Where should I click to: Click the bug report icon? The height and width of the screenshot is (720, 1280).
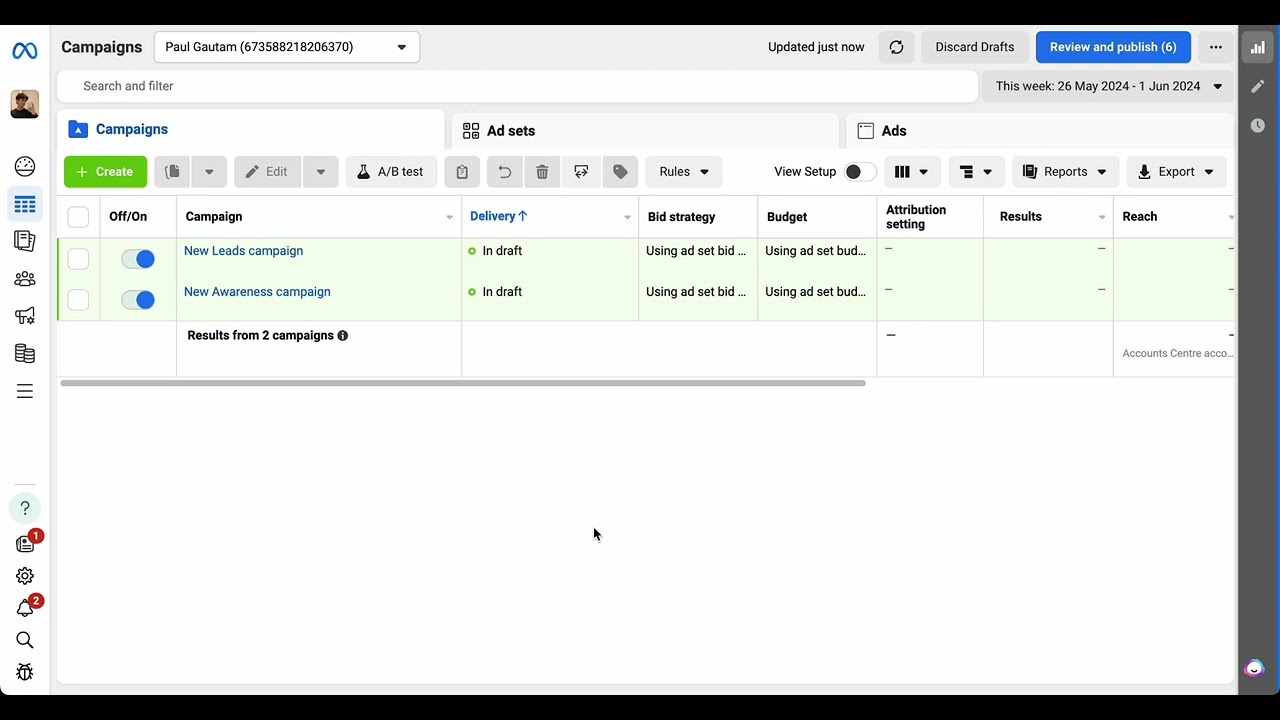click(25, 672)
